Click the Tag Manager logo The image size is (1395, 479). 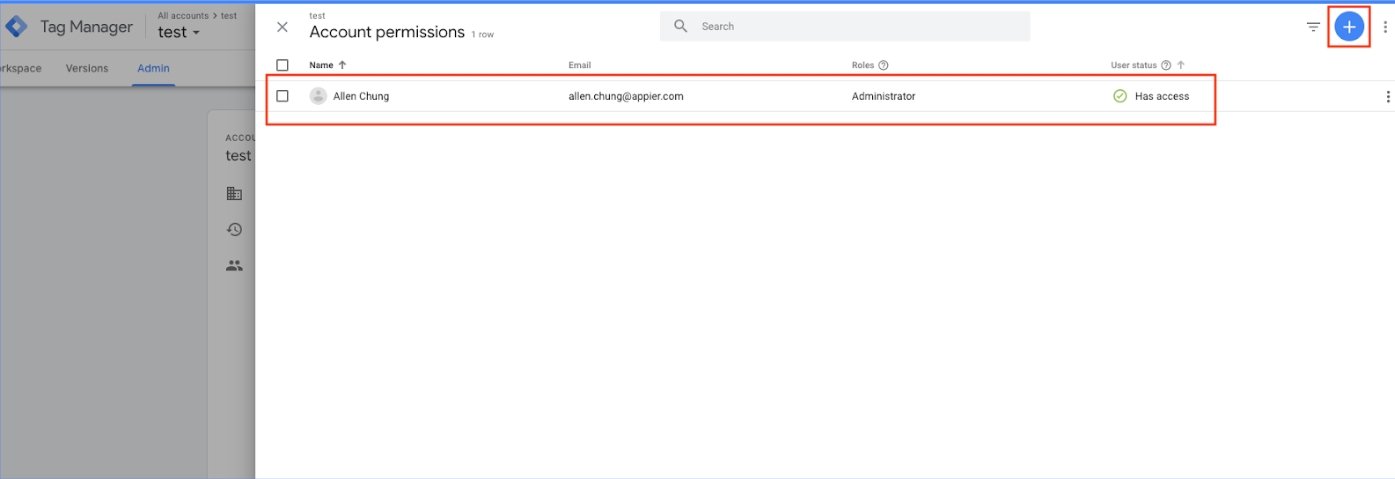[16, 27]
